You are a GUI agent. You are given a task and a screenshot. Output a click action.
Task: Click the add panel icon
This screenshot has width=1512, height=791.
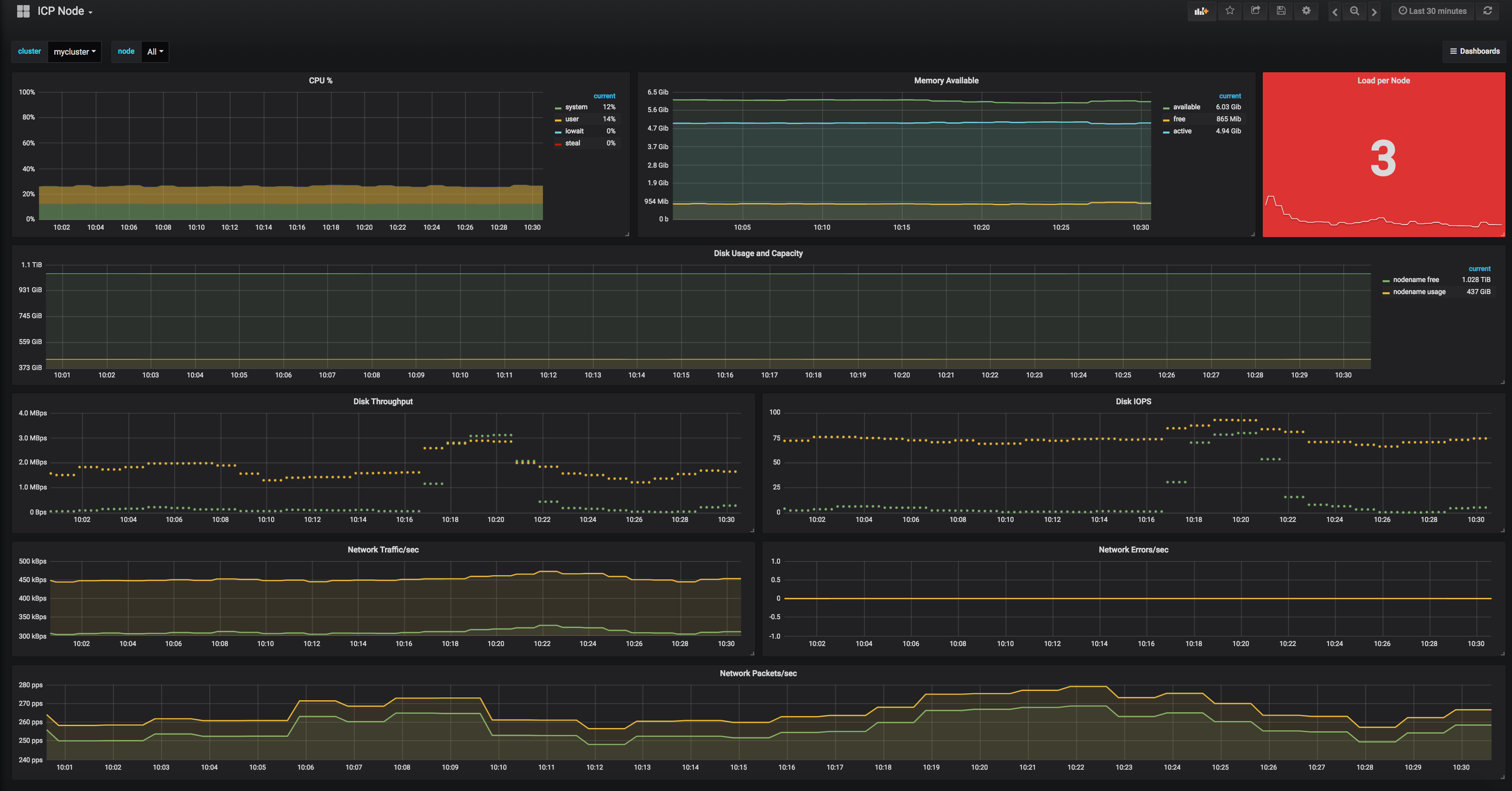pos(1202,11)
